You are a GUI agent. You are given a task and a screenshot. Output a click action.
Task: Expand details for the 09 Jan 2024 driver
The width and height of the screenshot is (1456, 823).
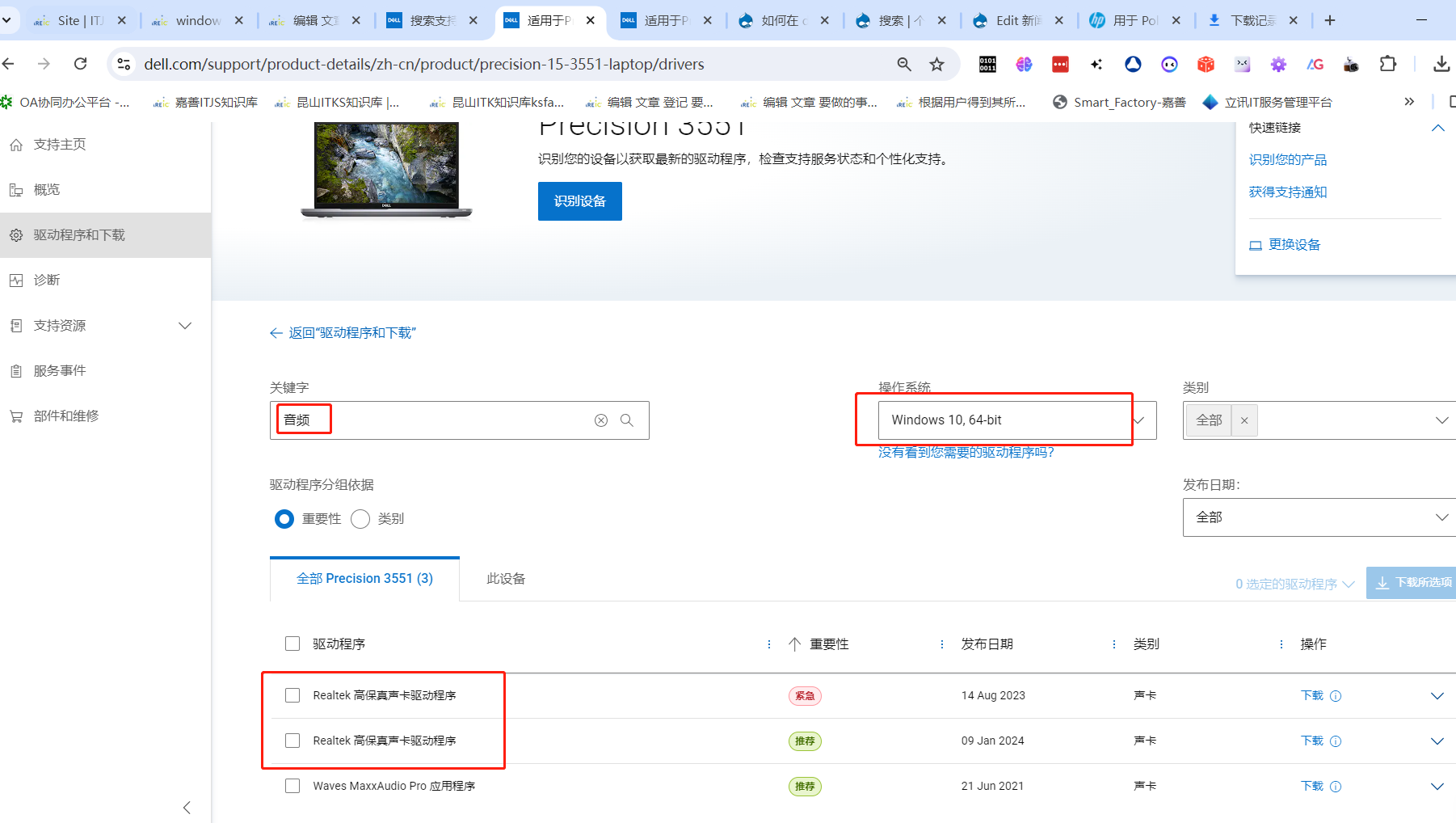pyautogui.click(x=1437, y=741)
